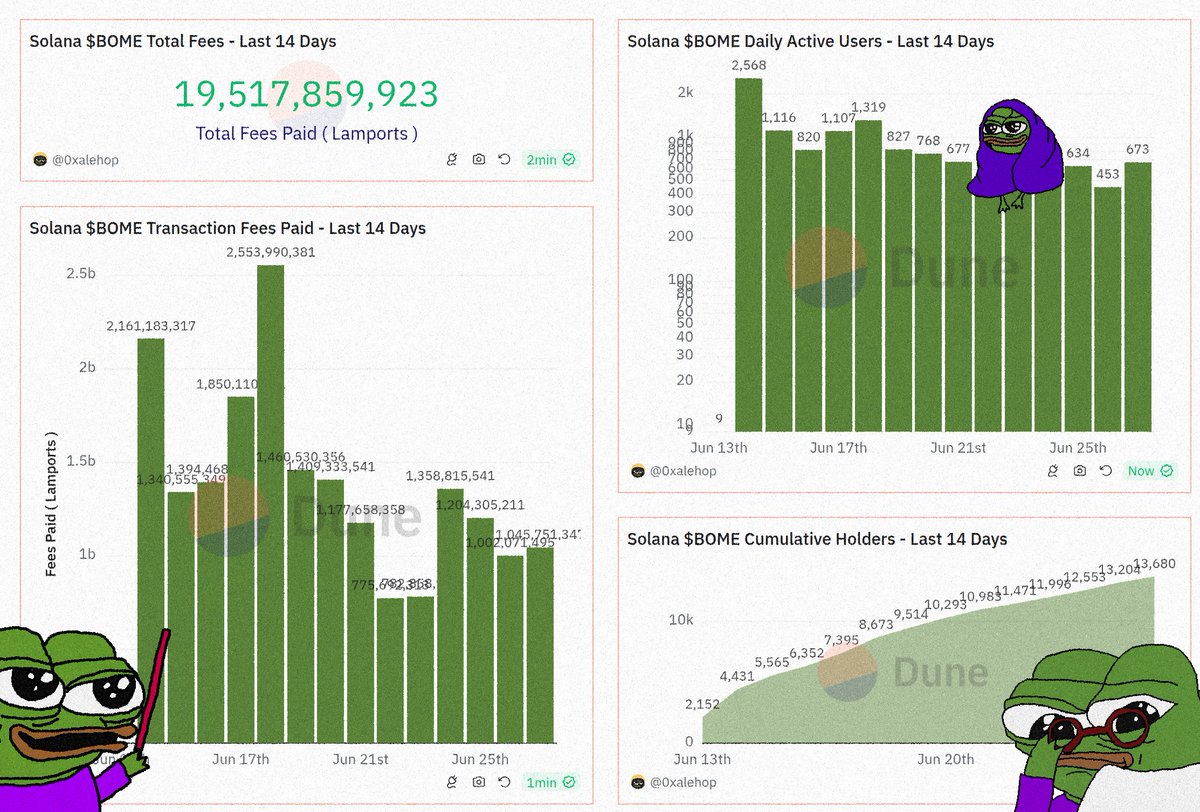Screen dimensions: 1200x812
Task: Refresh the Daily Active Users query
Action: click(1104, 470)
